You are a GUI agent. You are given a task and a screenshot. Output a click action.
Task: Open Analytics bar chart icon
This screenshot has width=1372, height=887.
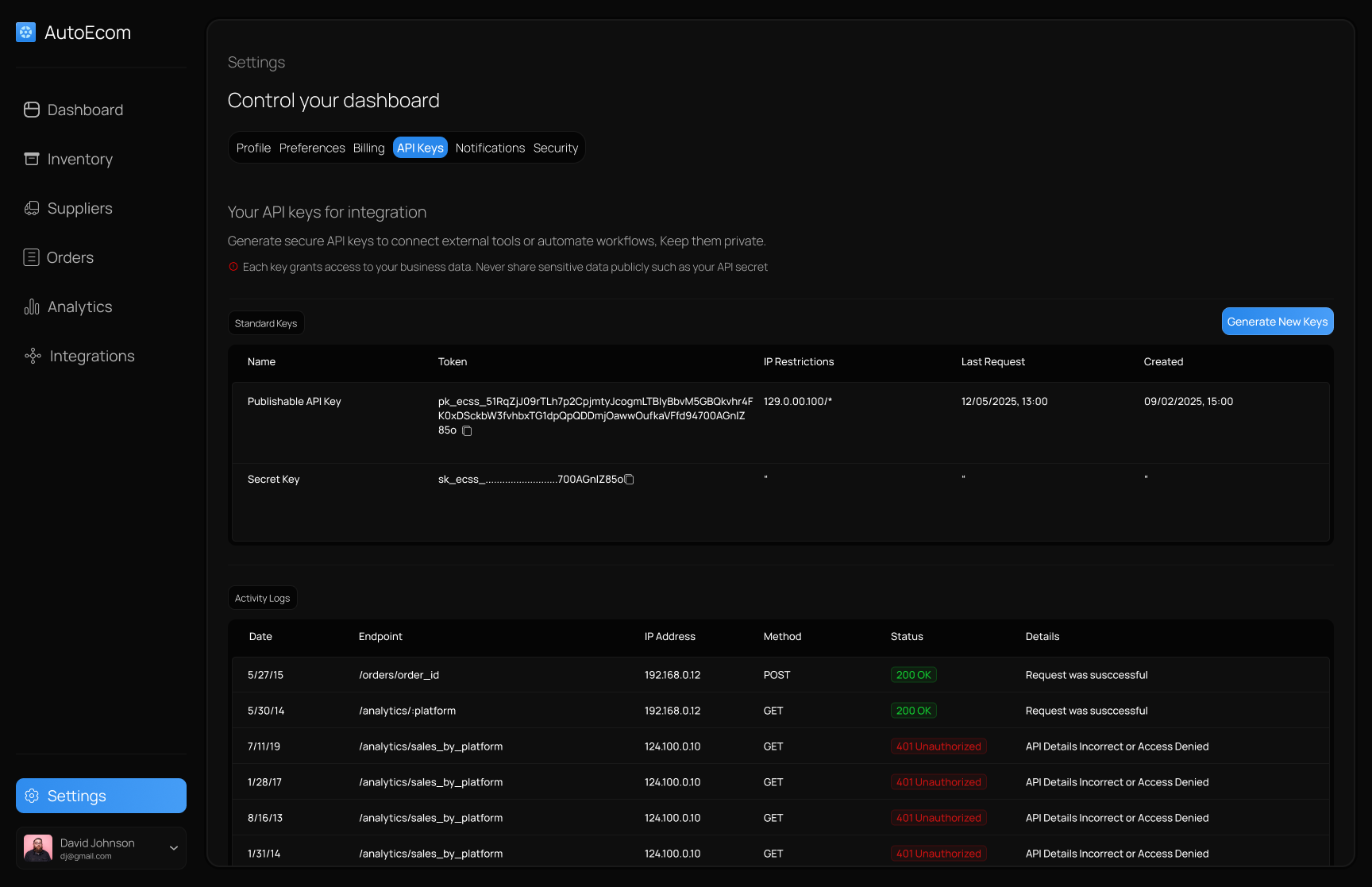pyautogui.click(x=32, y=307)
